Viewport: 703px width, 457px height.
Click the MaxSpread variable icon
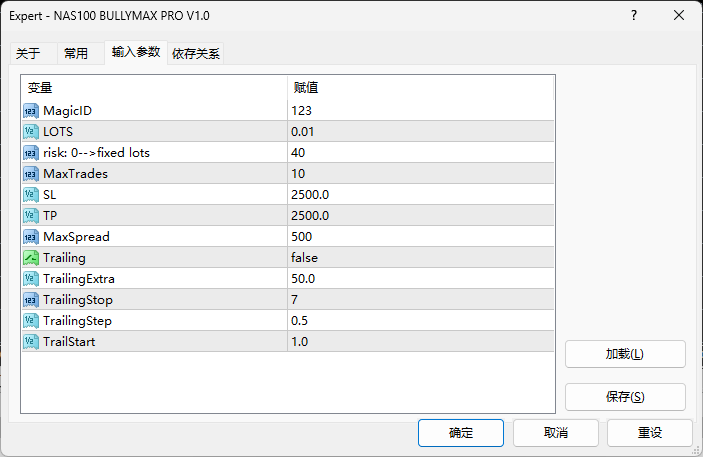coord(31,237)
